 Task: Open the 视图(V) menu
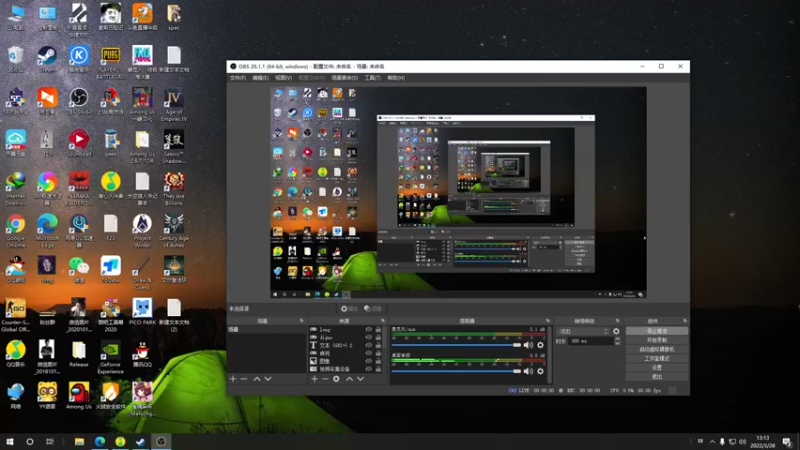coord(283,78)
